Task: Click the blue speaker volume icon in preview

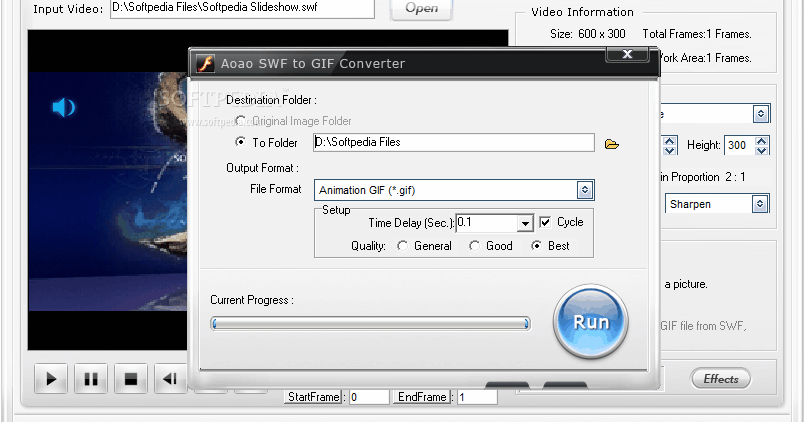Action: click(x=64, y=107)
